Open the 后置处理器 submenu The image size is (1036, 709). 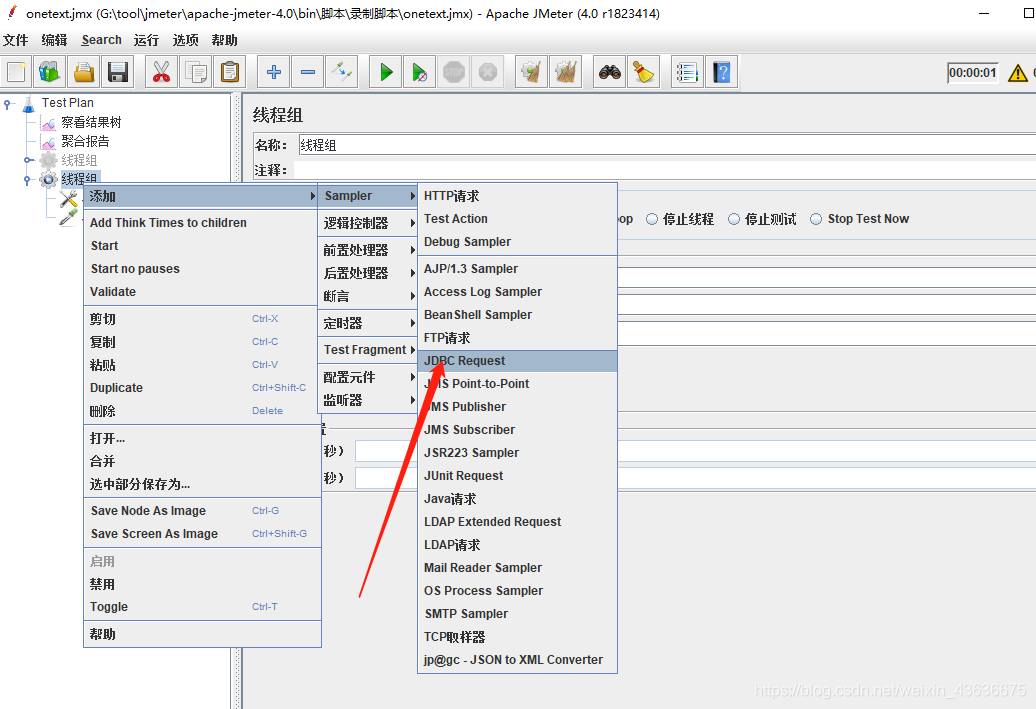367,273
